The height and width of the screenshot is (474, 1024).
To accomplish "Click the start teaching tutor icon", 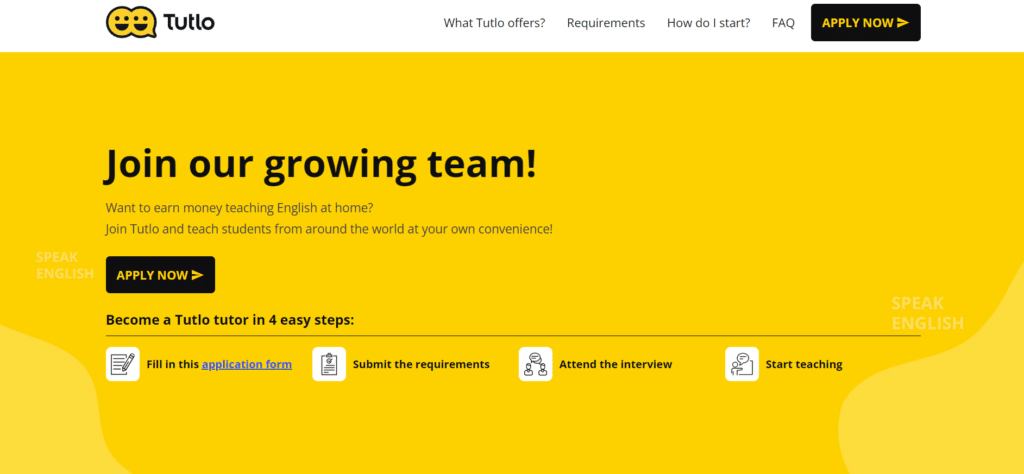I will click(x=741, y=364).
